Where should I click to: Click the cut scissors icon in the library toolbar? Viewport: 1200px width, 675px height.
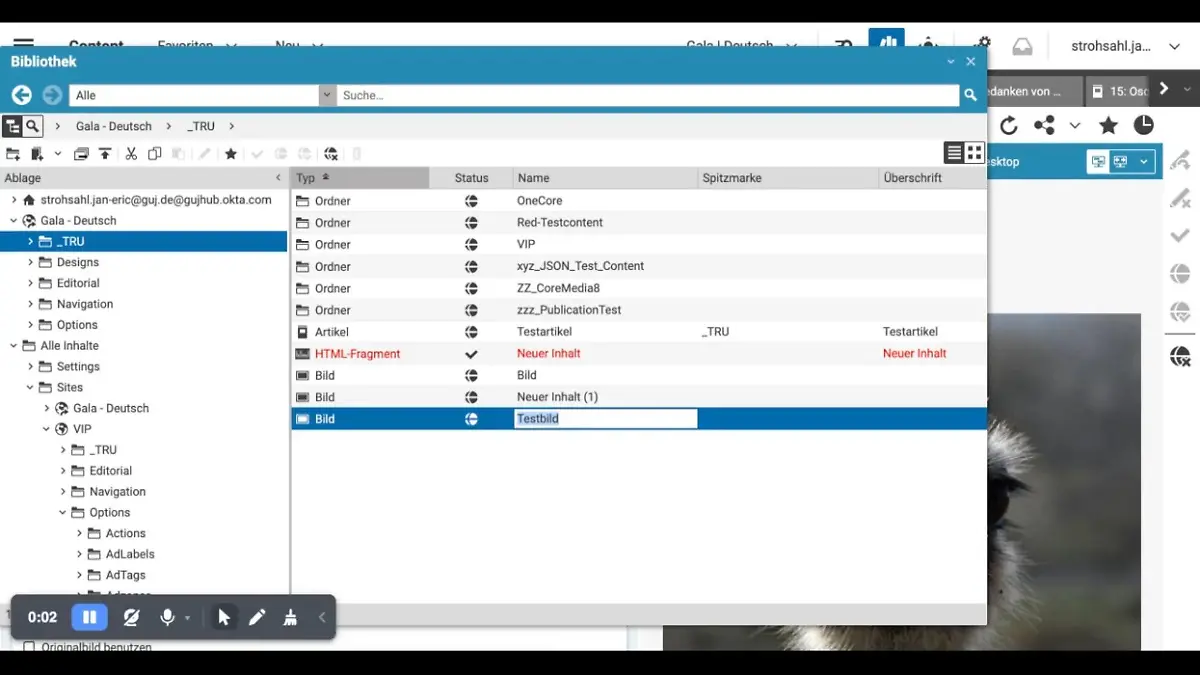pyautogui.click(x=131, y=154)
